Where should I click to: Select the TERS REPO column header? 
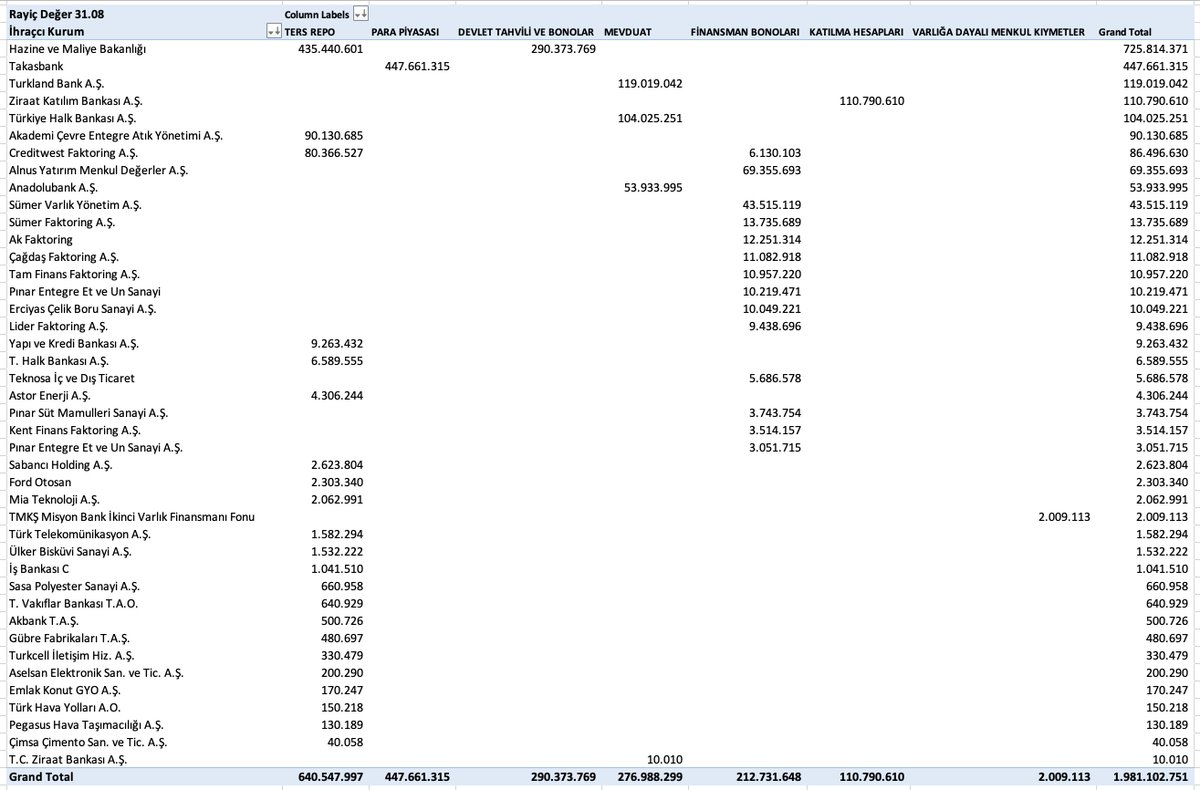click(311, 32)
